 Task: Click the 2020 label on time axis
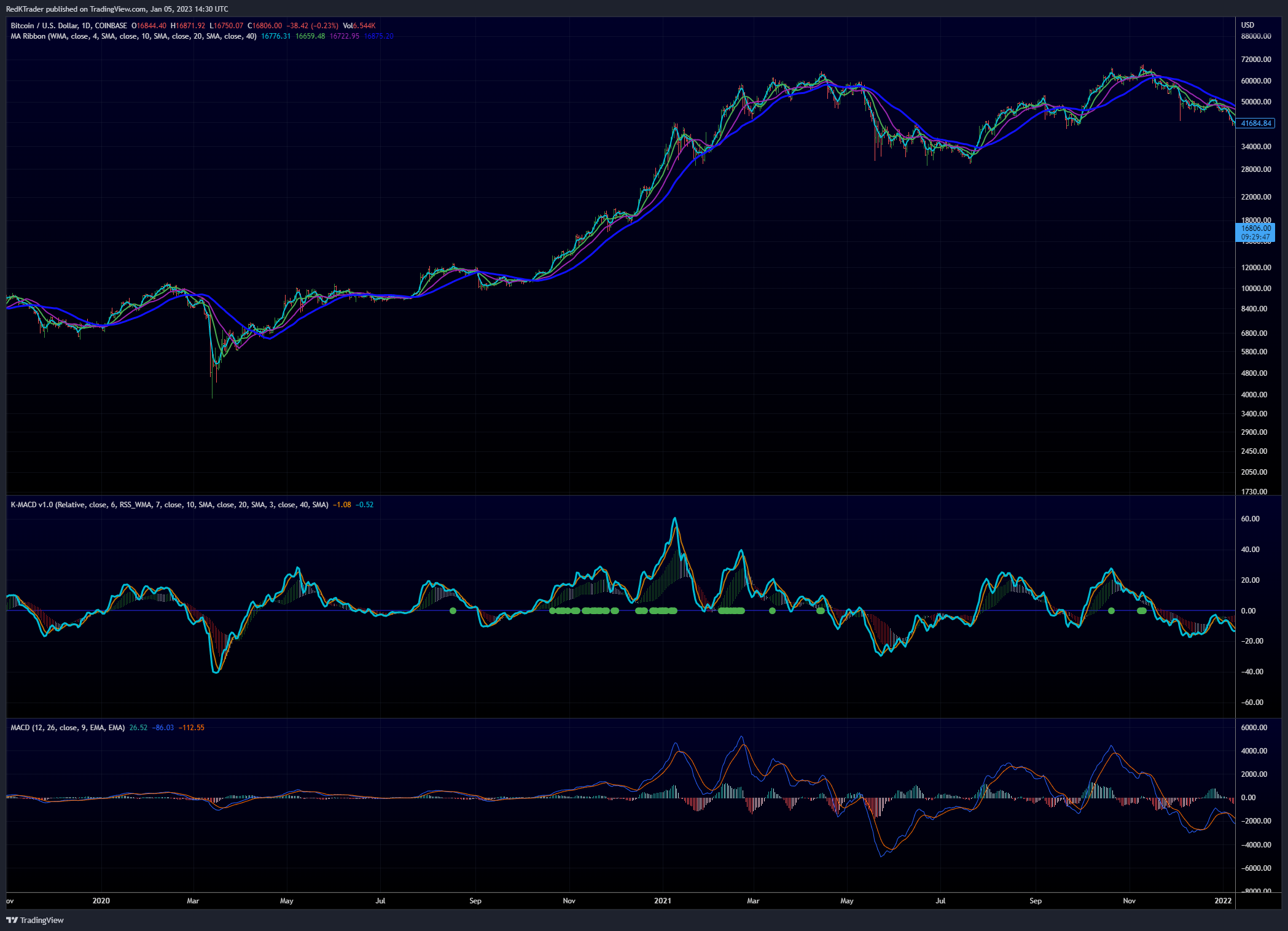[101, 901]
